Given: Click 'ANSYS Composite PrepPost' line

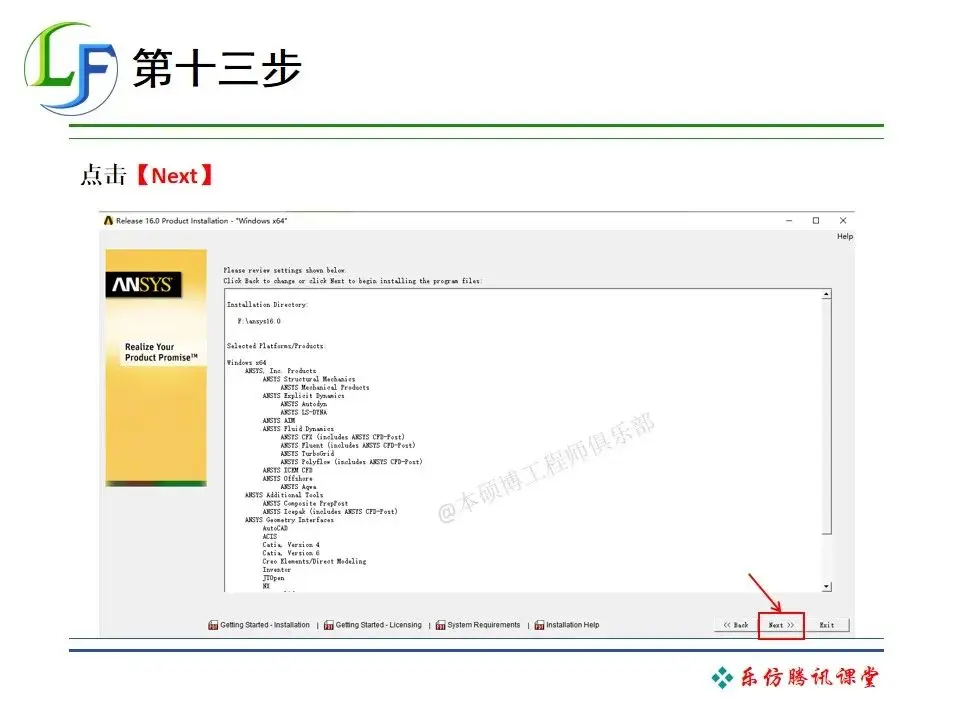Looking at the screenshot, I should tap(305, 503).
